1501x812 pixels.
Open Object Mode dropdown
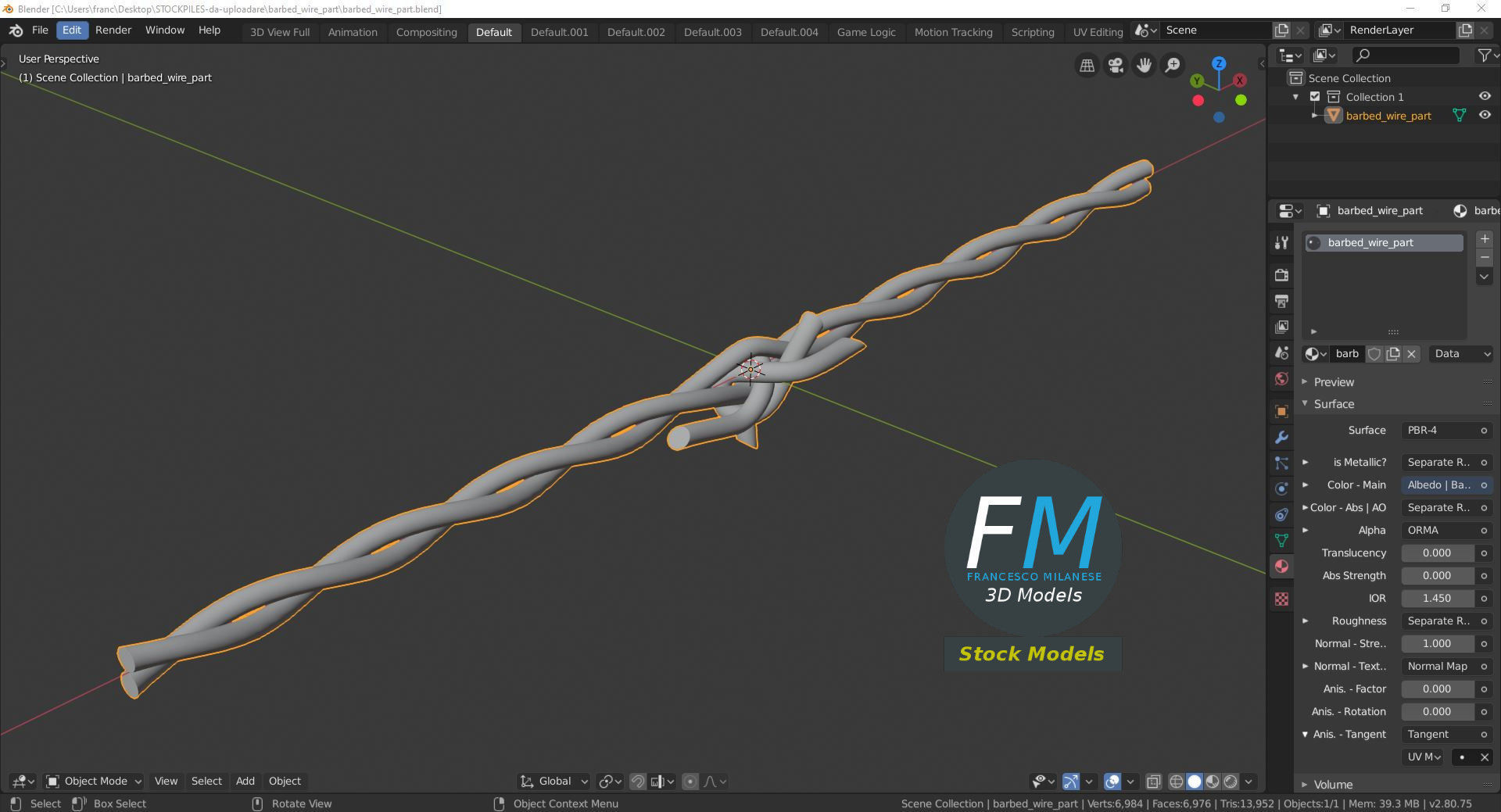tap(94, 782)
